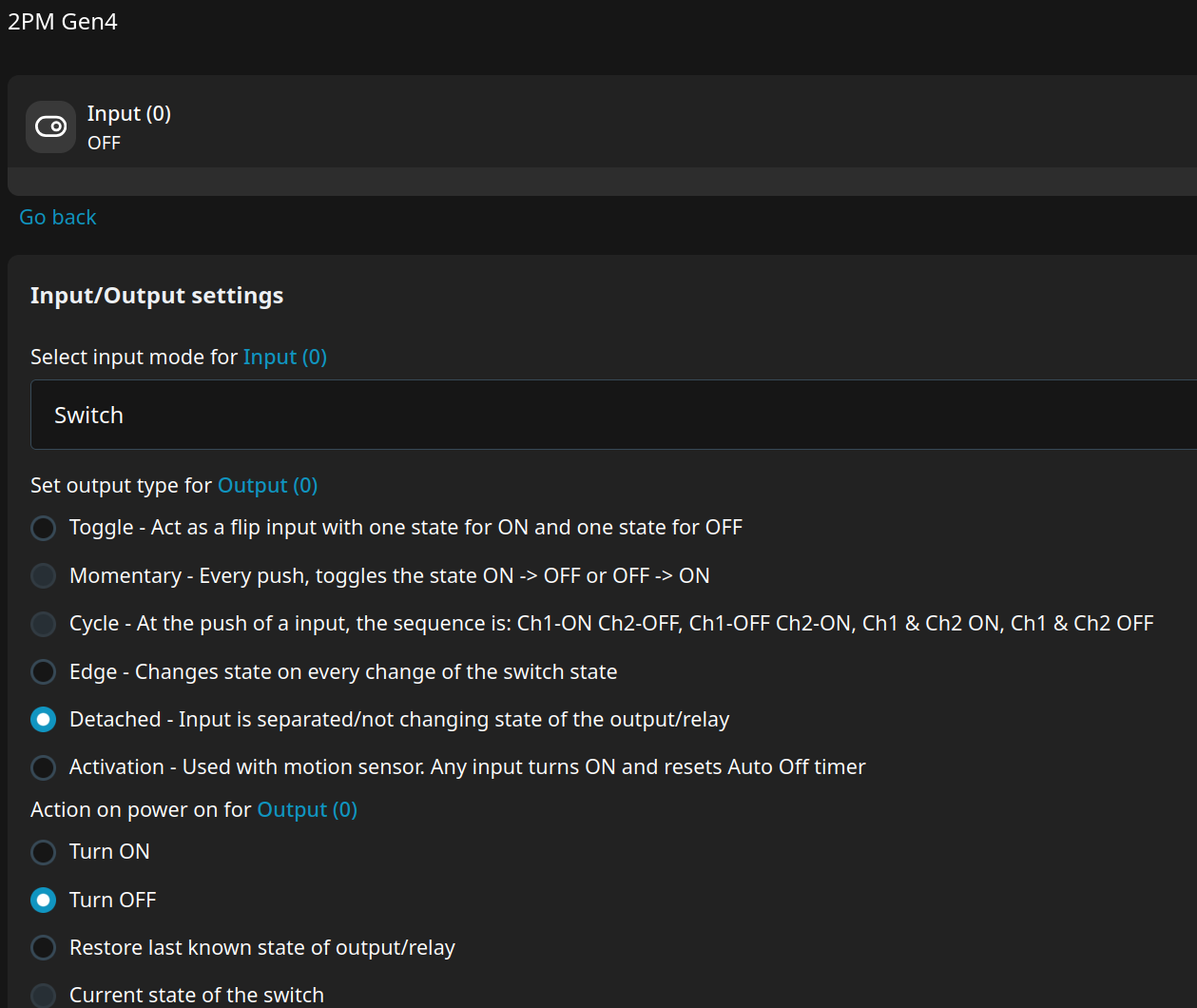Image resolution: width=1197 pixels, height=1008 pixels.
Task: Click the OFF status under Input (0)
Action: (104, 144)
